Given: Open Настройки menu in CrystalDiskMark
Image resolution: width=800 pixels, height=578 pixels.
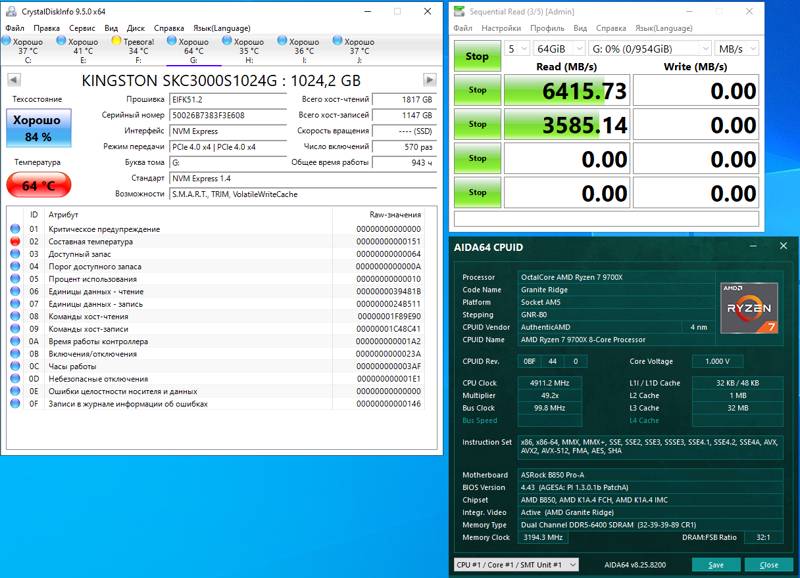Looking at the screenshot, I should click(501, 28).
